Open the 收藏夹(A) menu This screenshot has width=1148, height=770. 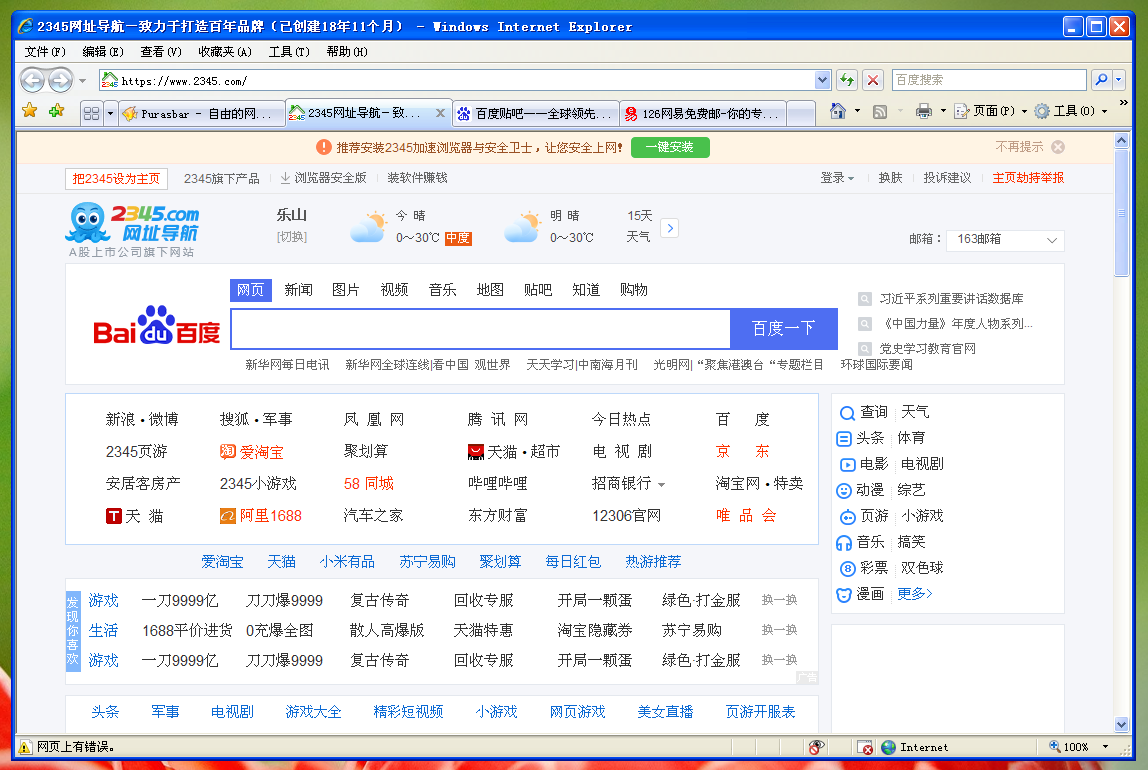click(x=225, y=51)
